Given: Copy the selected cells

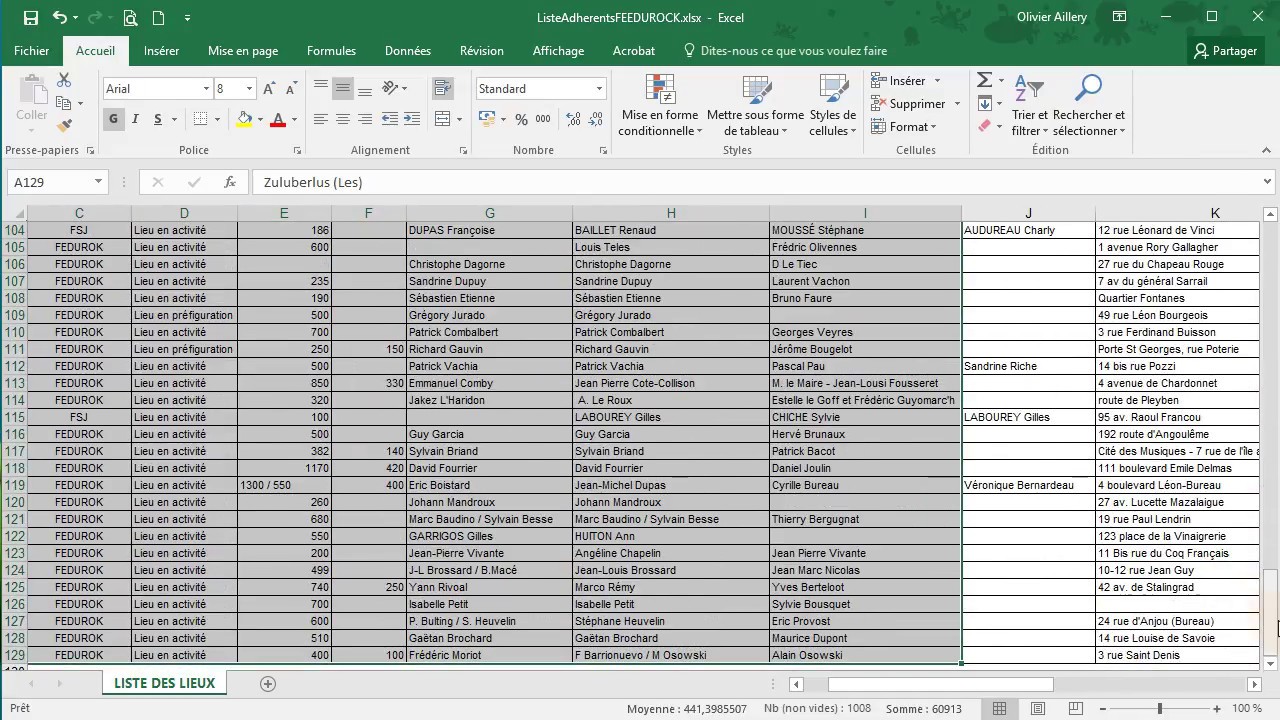Looking at the screenshot, I should click(64, 103).
